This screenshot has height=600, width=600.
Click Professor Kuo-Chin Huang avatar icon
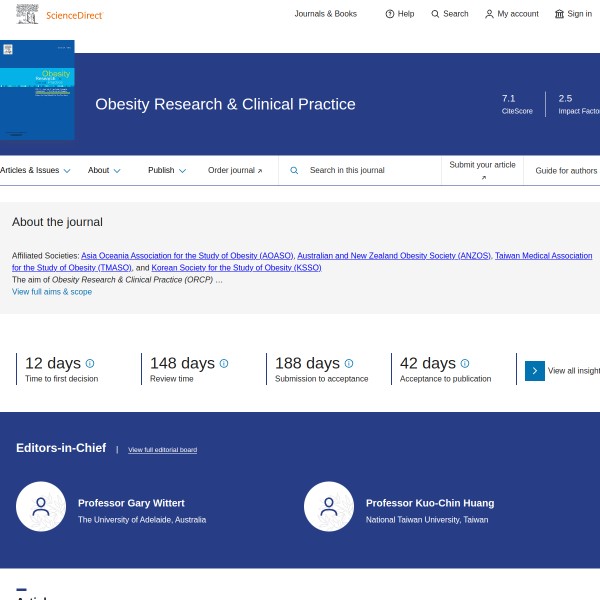click(x=329, y=506)
